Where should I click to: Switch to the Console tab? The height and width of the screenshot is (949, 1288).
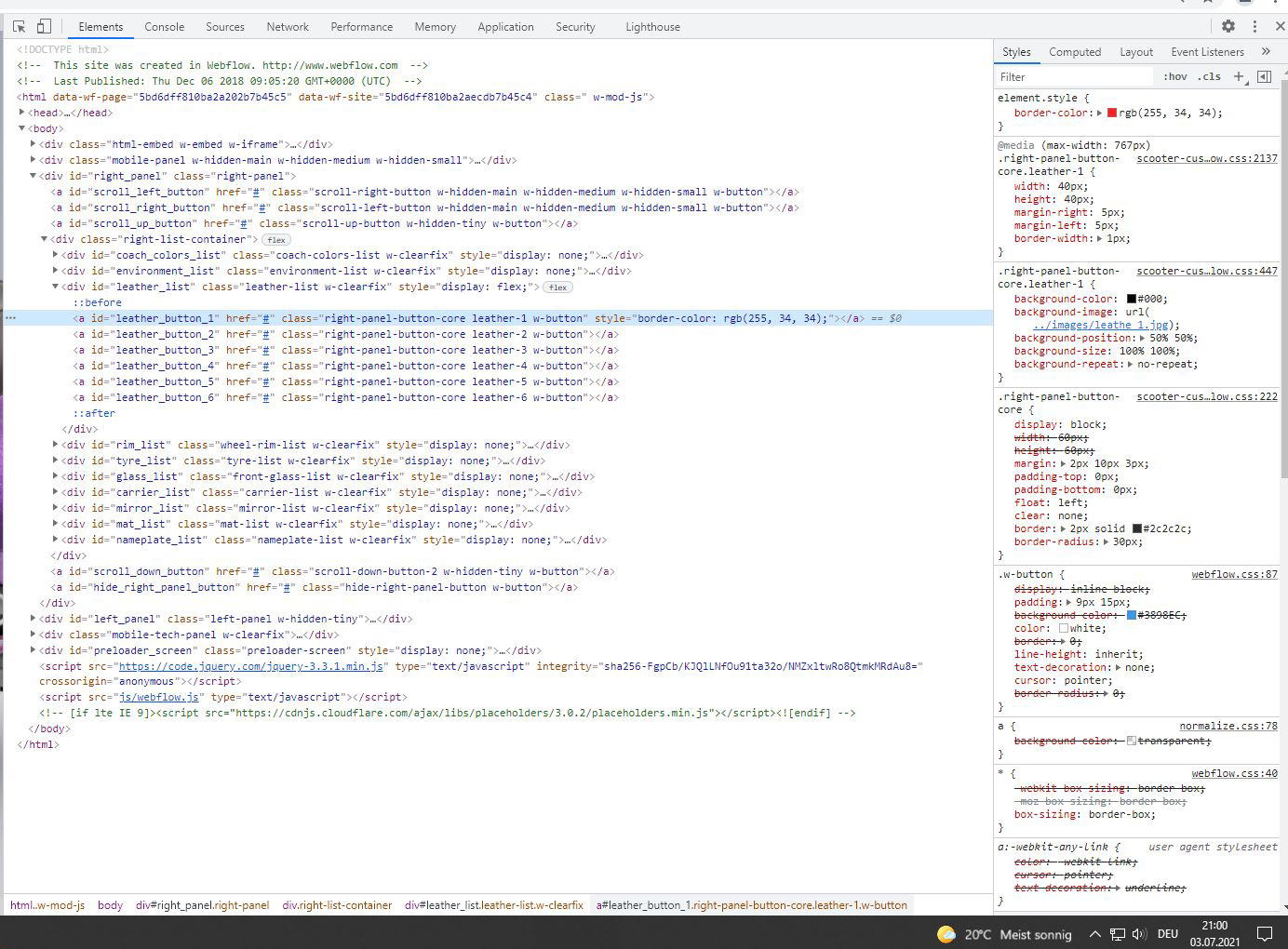pyautogui.click(x=164, y=27)
